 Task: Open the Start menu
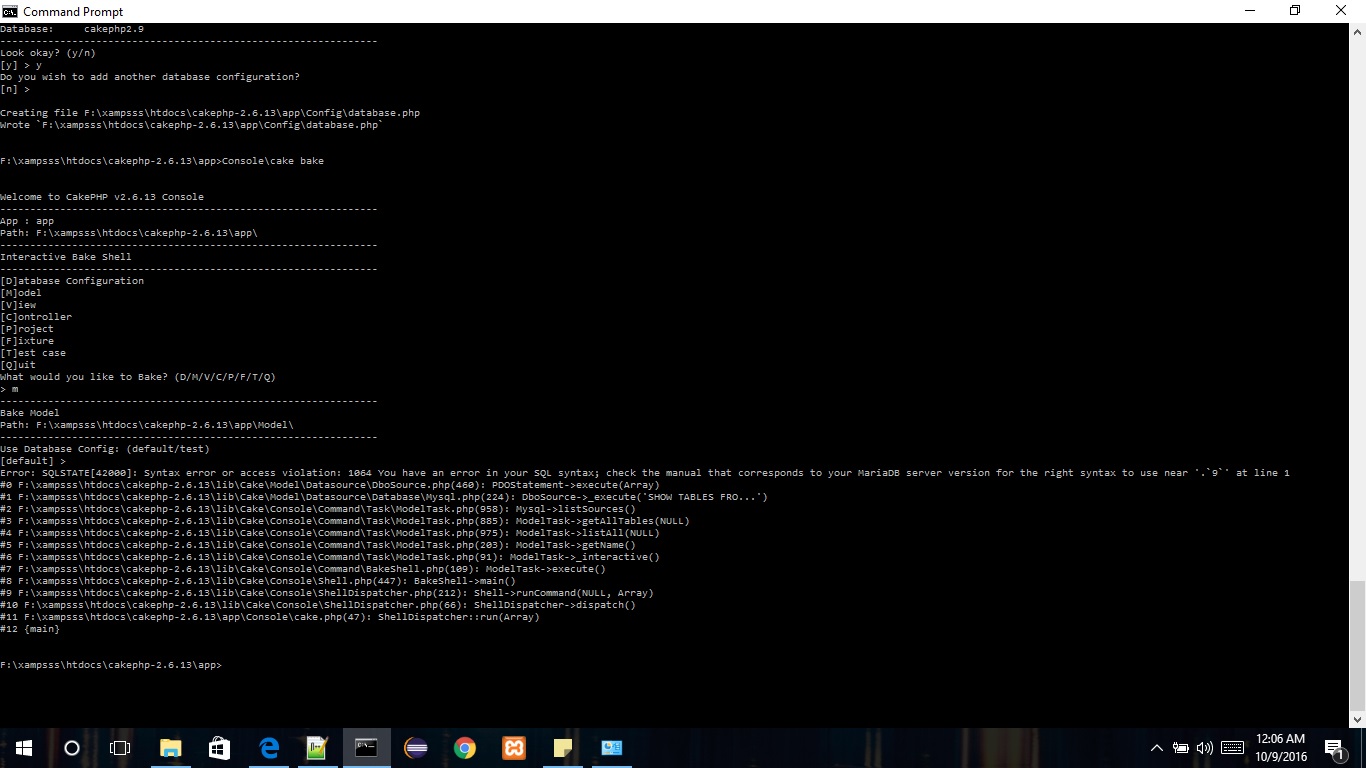23,747
